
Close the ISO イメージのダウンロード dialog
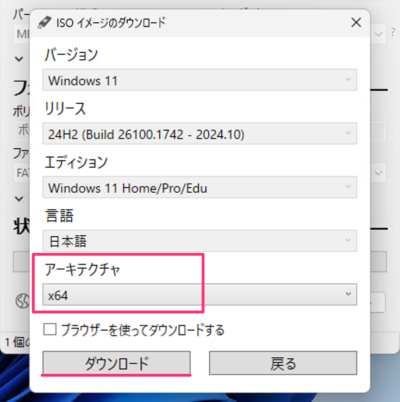tap(356, 23)
